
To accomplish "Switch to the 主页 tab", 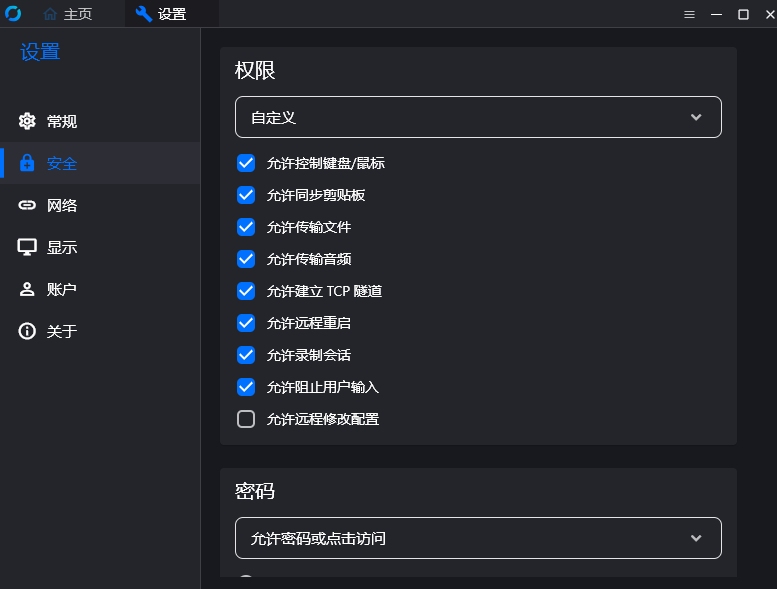I will pos(68,14).
